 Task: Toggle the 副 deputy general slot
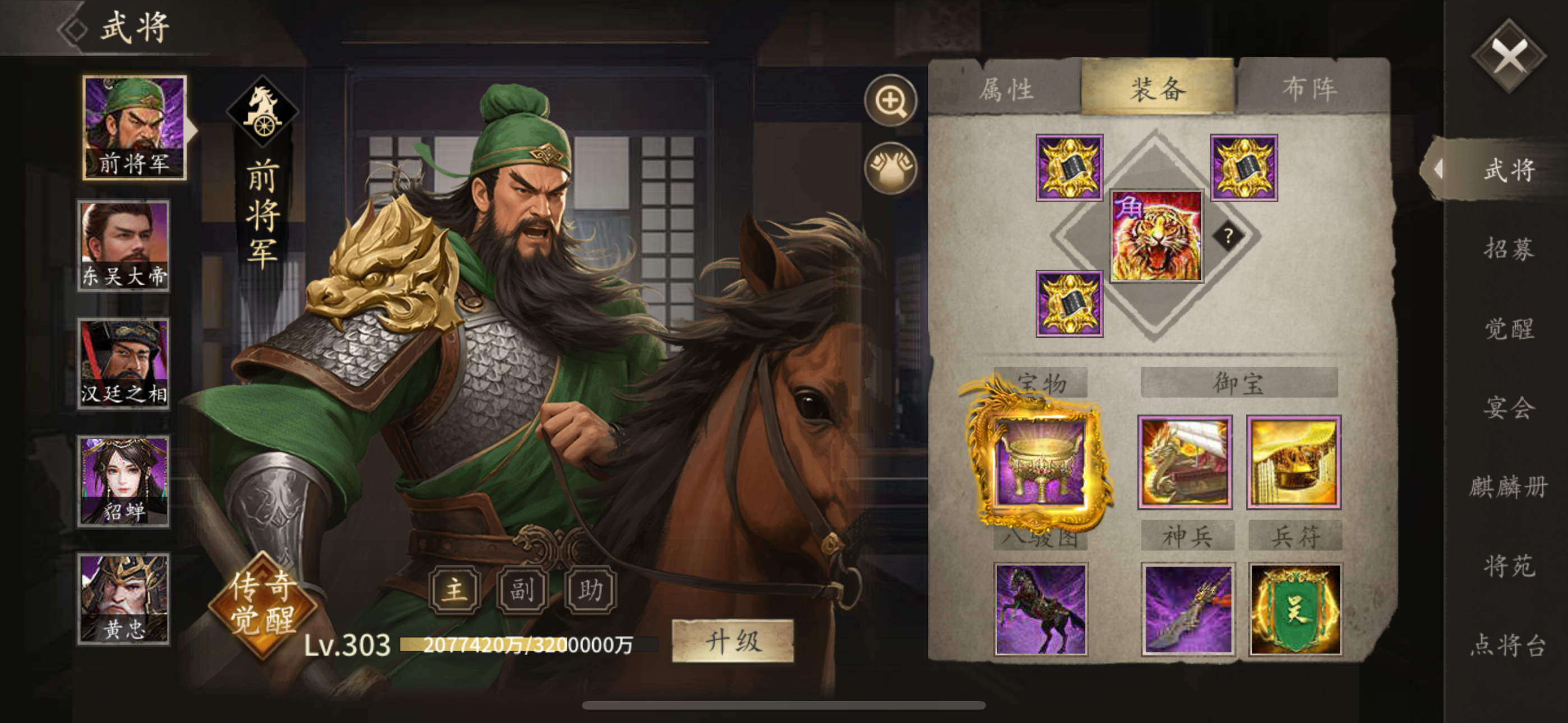click(x=522, y=589)
